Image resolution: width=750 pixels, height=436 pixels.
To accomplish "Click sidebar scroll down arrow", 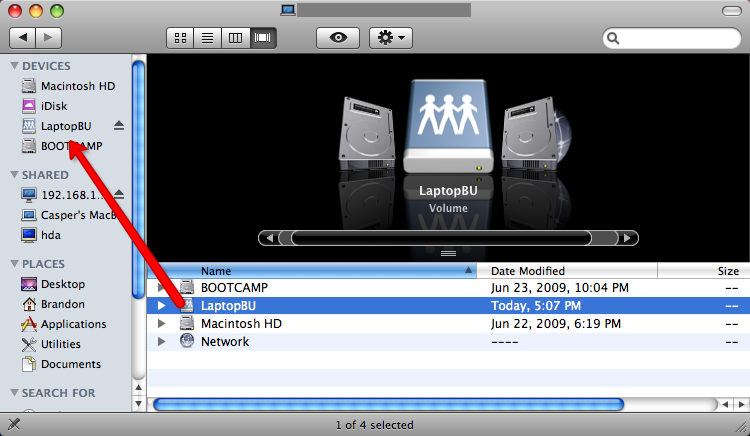I will (x=138, y=403).
